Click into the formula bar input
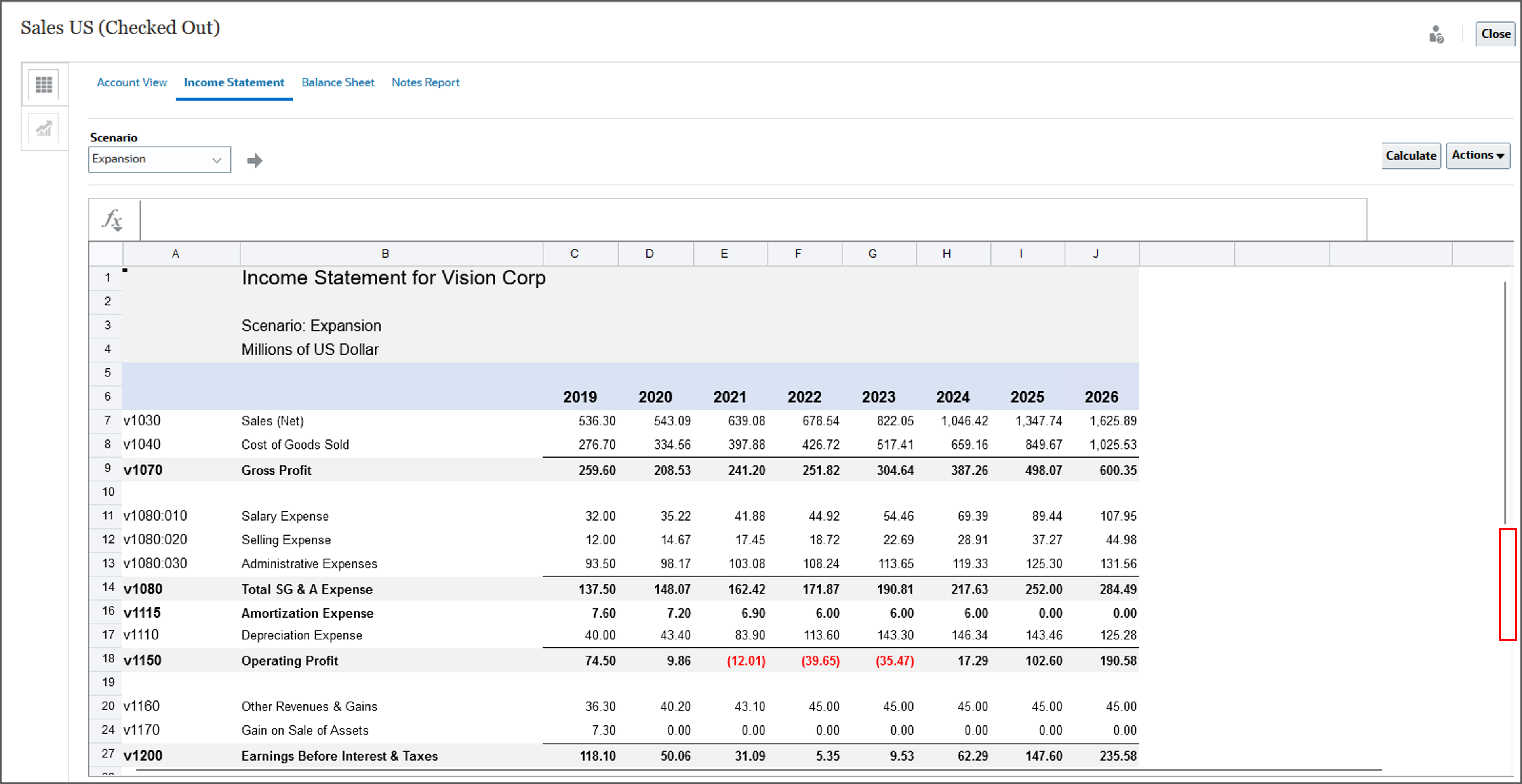 pos(753,220)
